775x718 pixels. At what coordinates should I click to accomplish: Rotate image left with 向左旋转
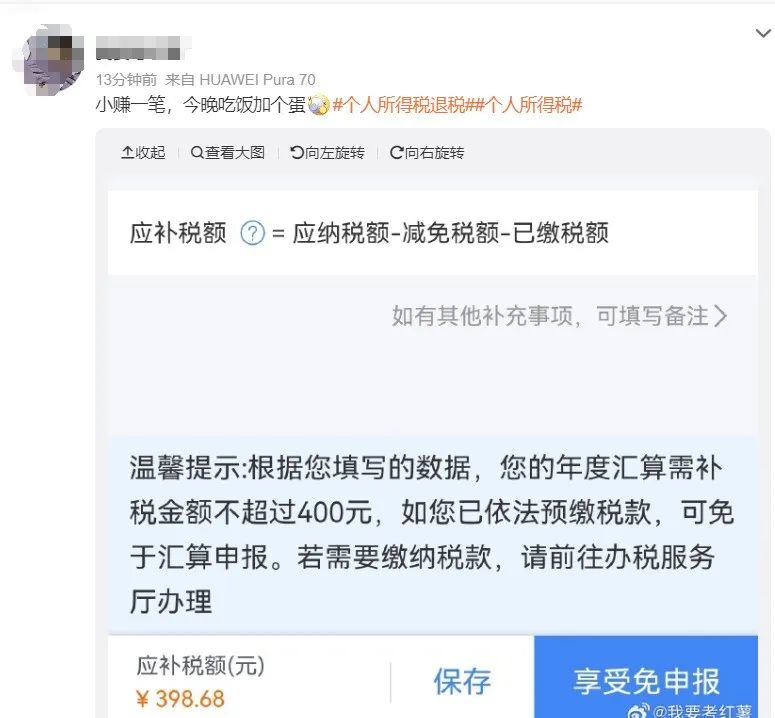pyautogui.click(x=328, y=153)
